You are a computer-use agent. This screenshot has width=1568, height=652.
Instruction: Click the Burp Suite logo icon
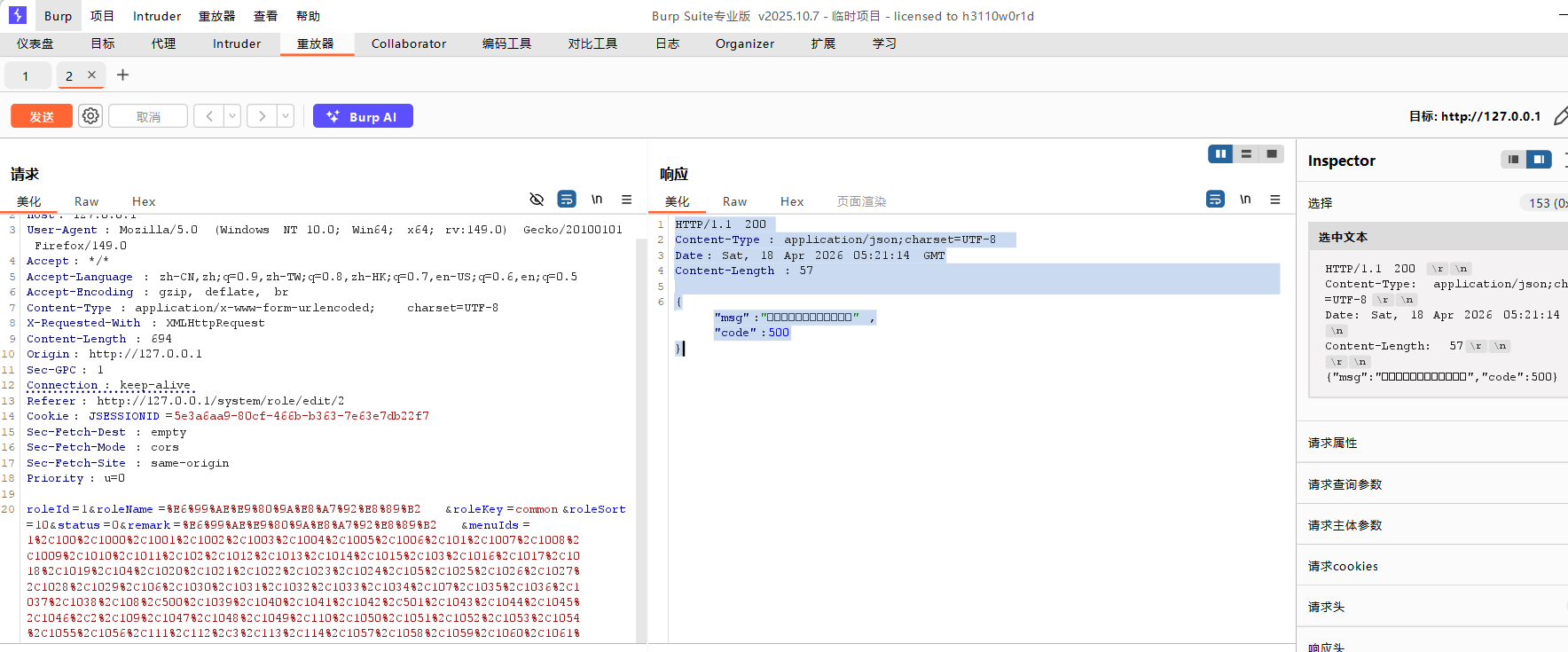(x=18, y=15)
